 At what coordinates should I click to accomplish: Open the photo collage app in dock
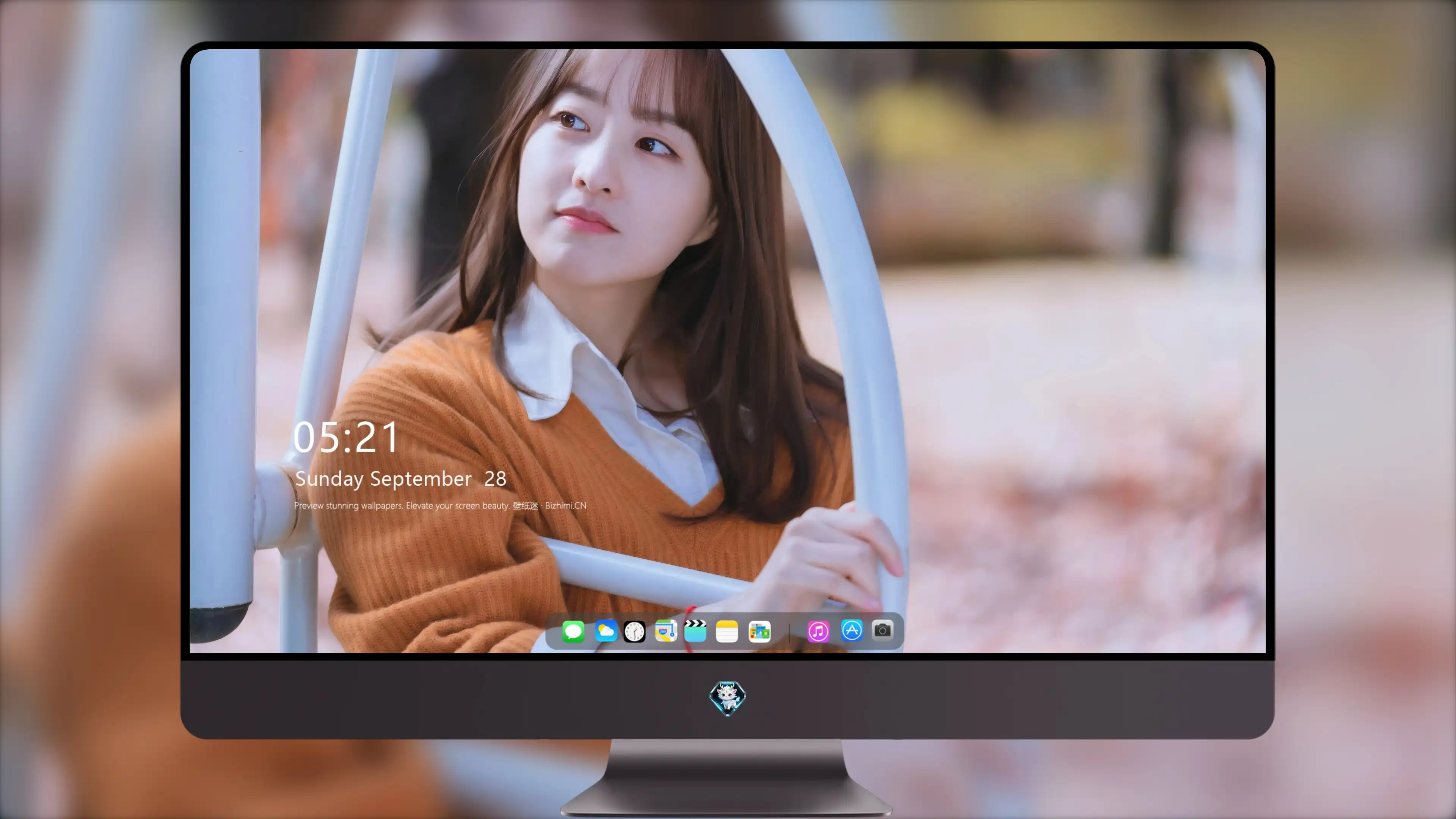tap(759, 631)
